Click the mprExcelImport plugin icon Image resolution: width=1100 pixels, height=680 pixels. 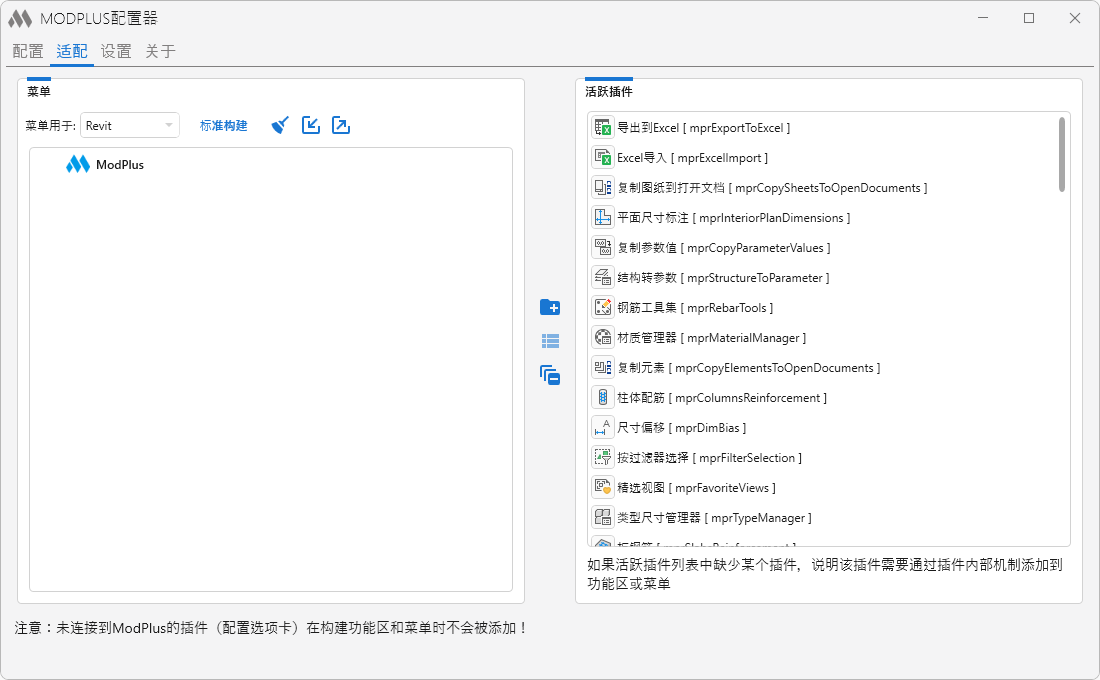(603, 158)
